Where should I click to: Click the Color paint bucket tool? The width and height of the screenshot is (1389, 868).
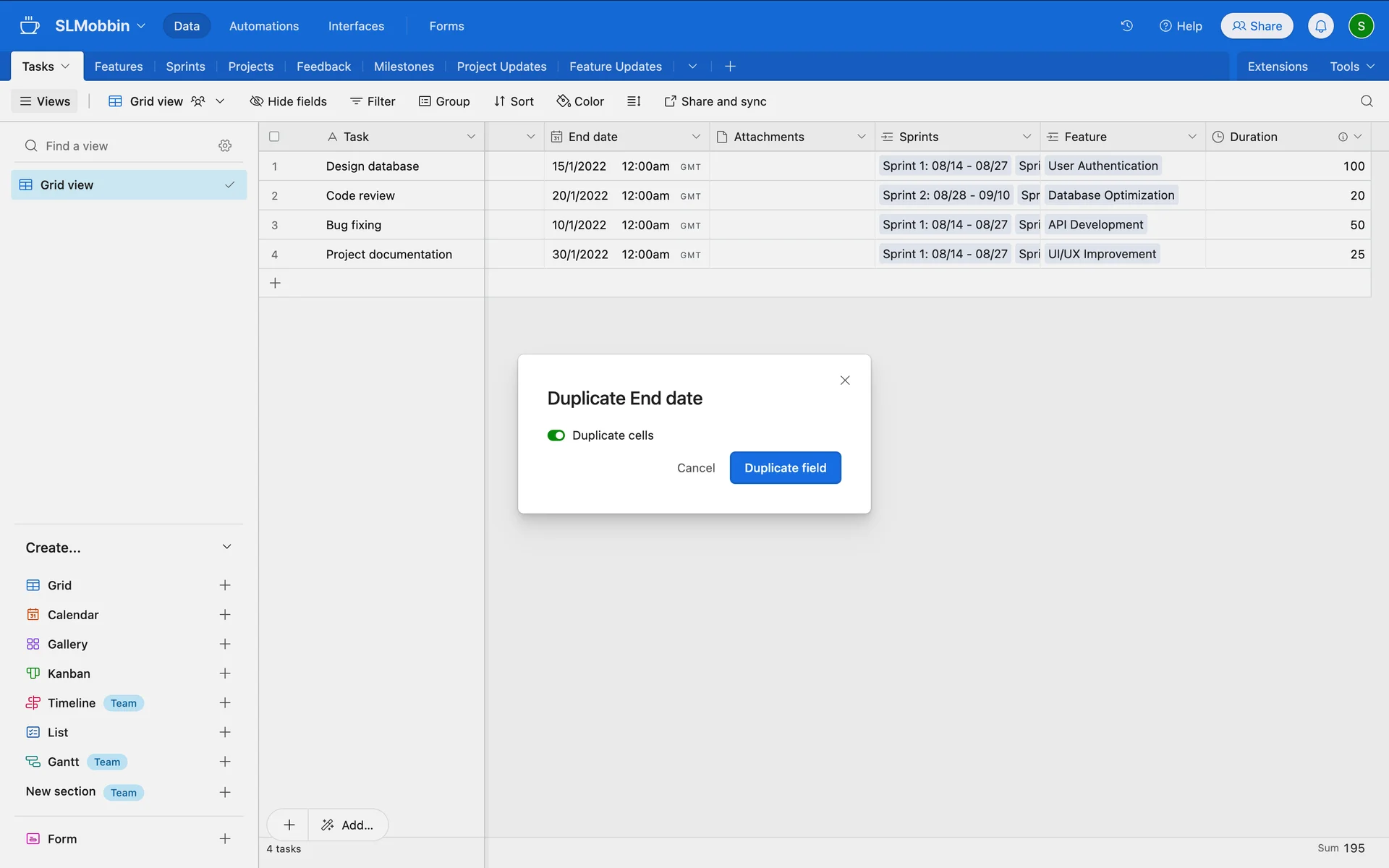580,101
